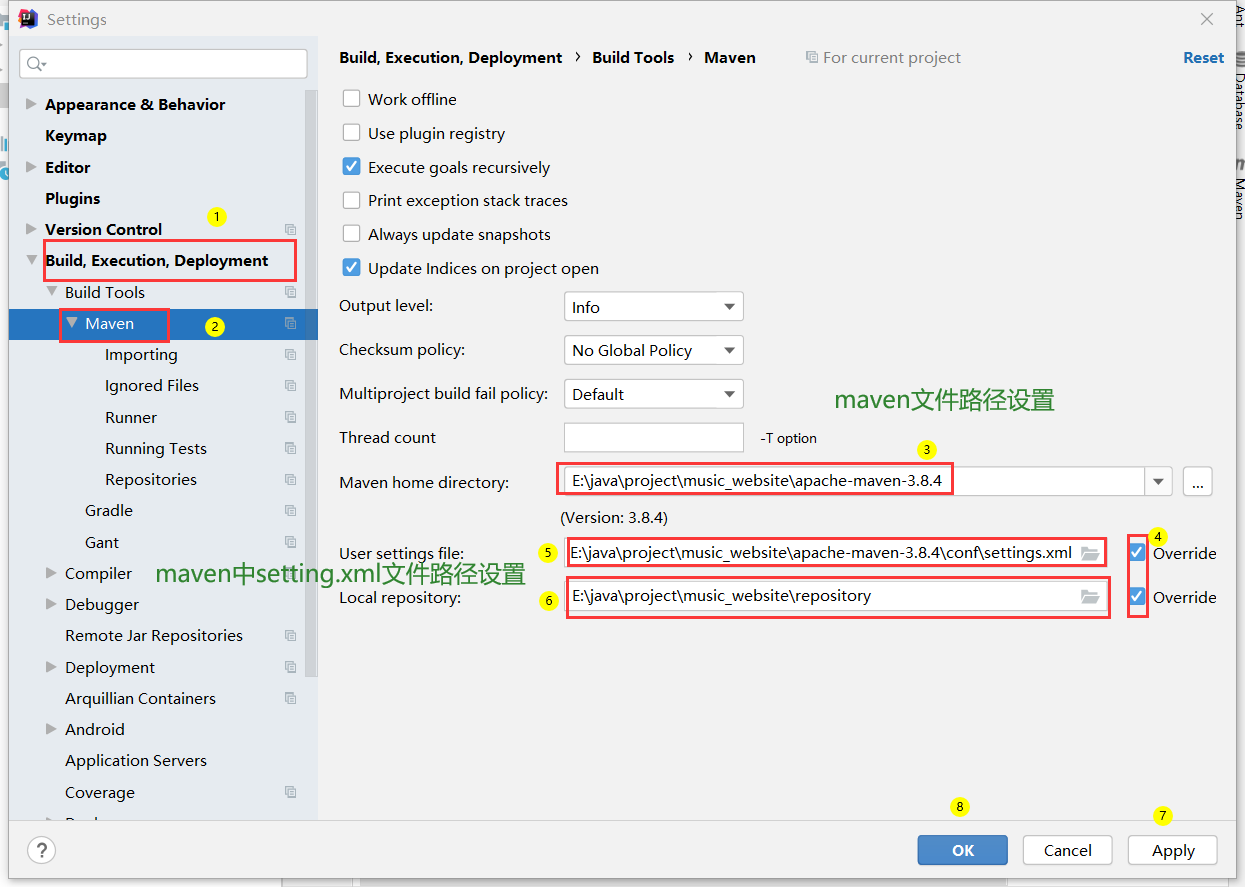Open the Output level dropdown

pyautogui.click(x=654, y=307)
